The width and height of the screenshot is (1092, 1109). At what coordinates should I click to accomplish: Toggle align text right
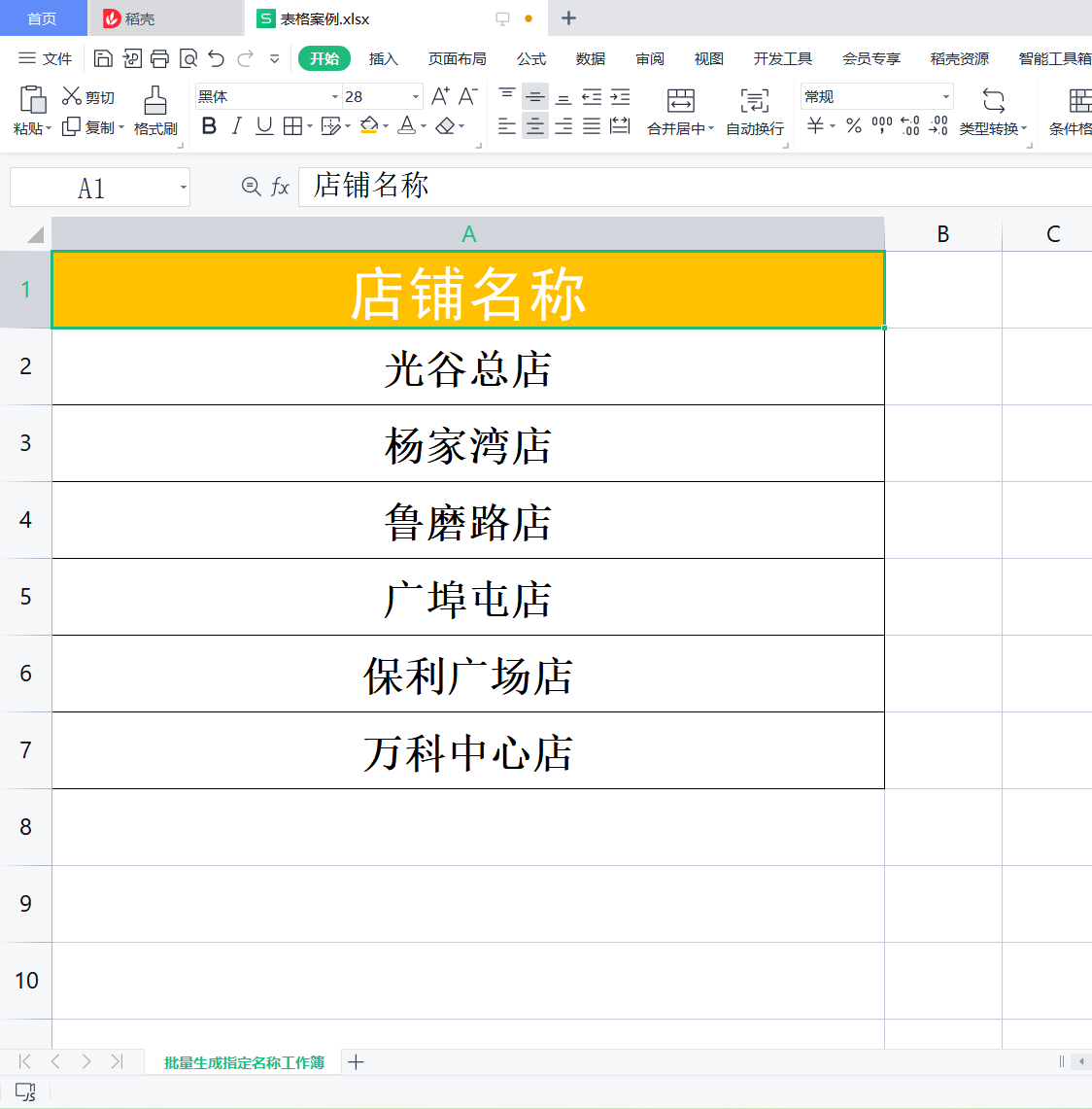point(563,126)
